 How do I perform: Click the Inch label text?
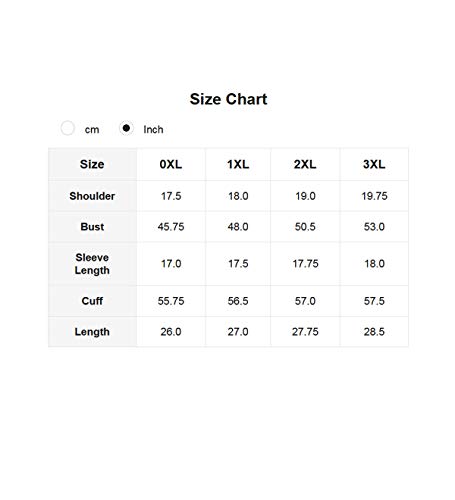153,129
